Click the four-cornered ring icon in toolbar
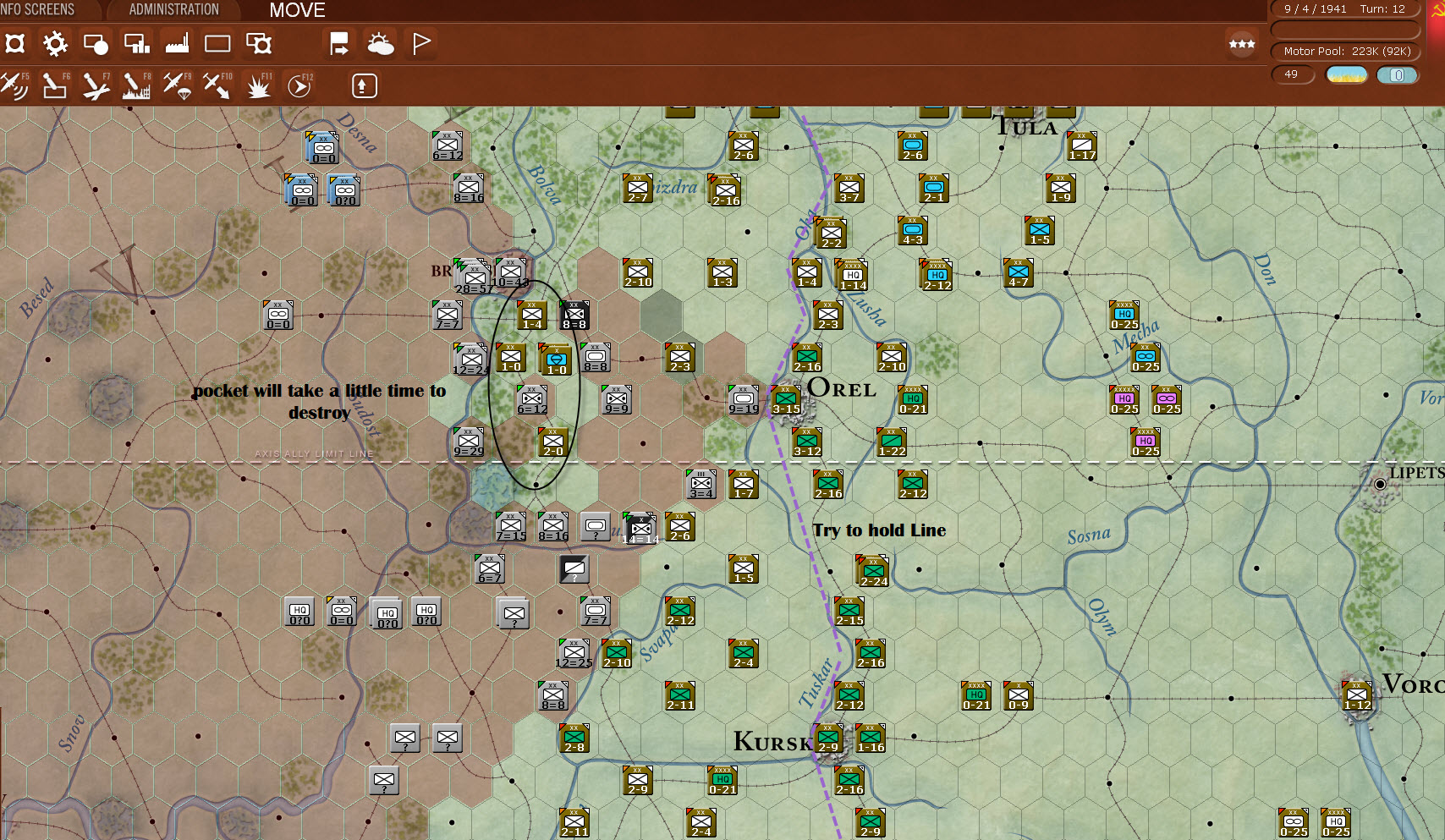The image size is (1445, 840). [15, 44]
